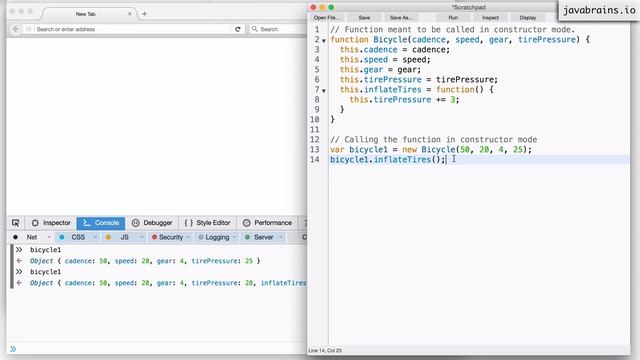Click the search magnifier icon in browser
Viewport: 640px width, 360px height.
[x=255, y=29]
